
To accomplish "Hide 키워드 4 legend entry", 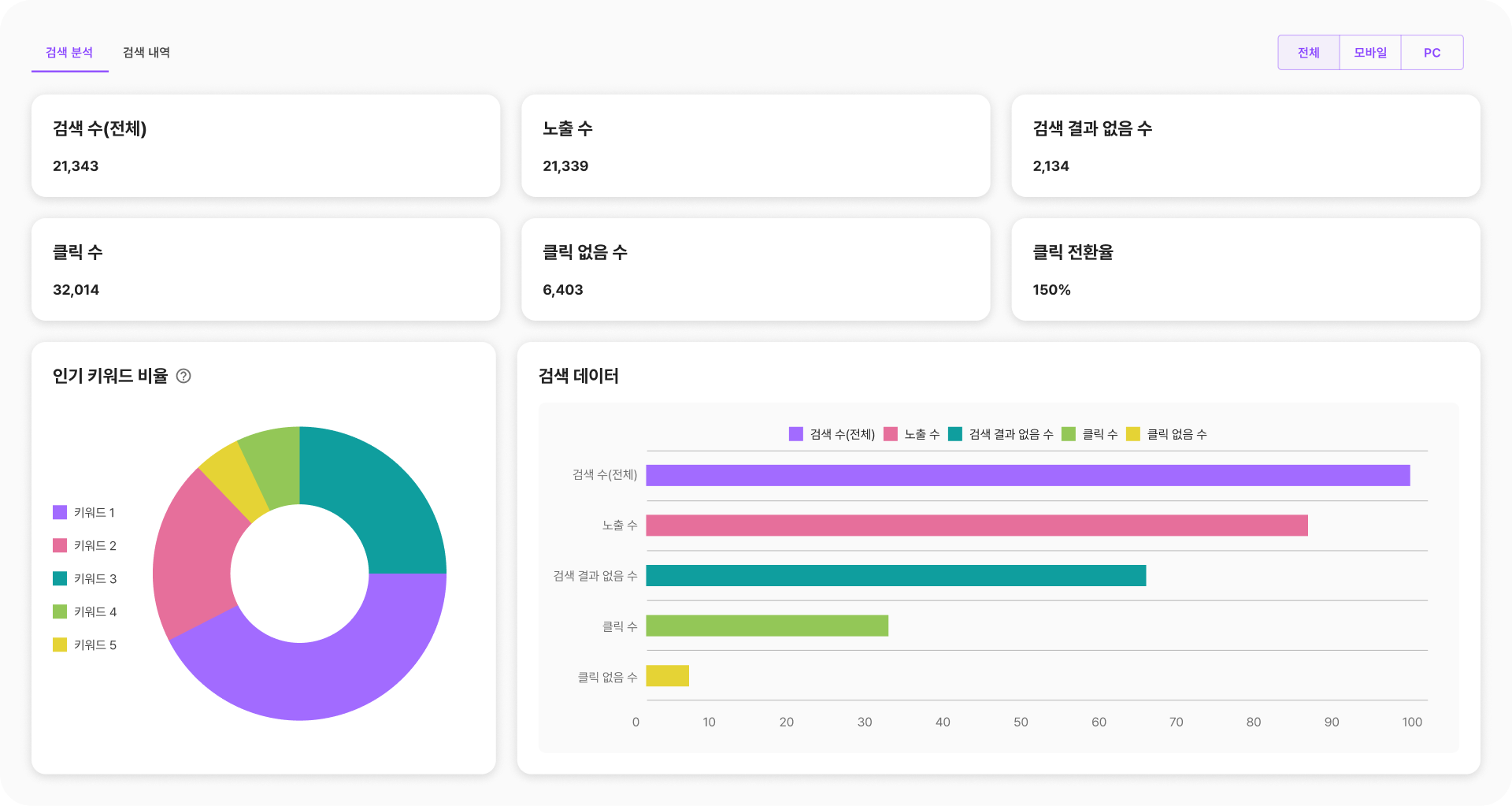I will click(85, 612).
